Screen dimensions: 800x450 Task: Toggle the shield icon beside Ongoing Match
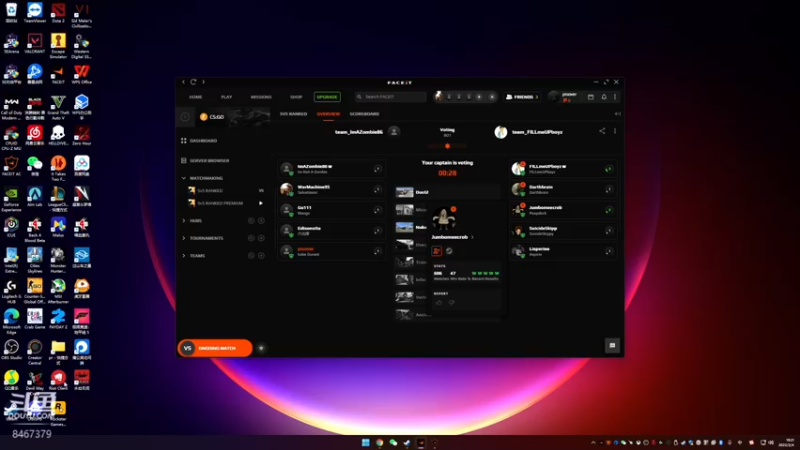click(x=261, y=348)
